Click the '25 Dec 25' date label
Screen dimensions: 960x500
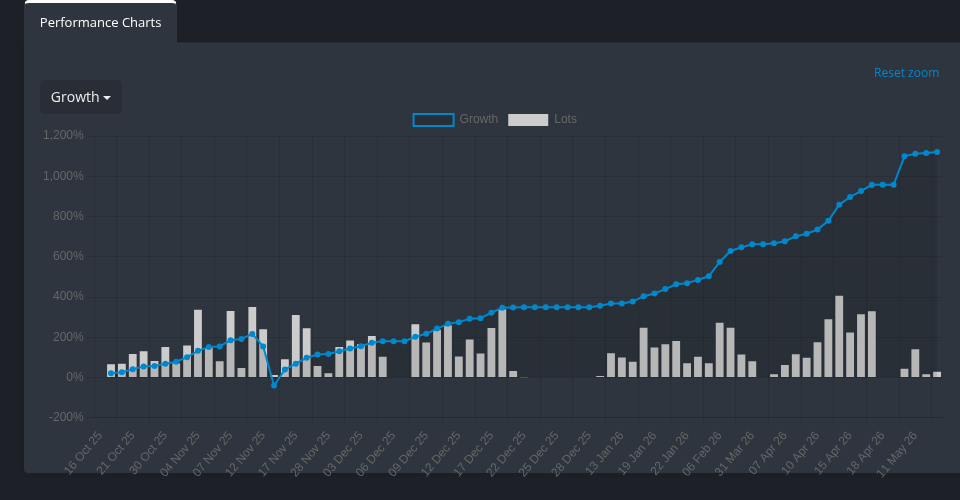pos(539,453)
